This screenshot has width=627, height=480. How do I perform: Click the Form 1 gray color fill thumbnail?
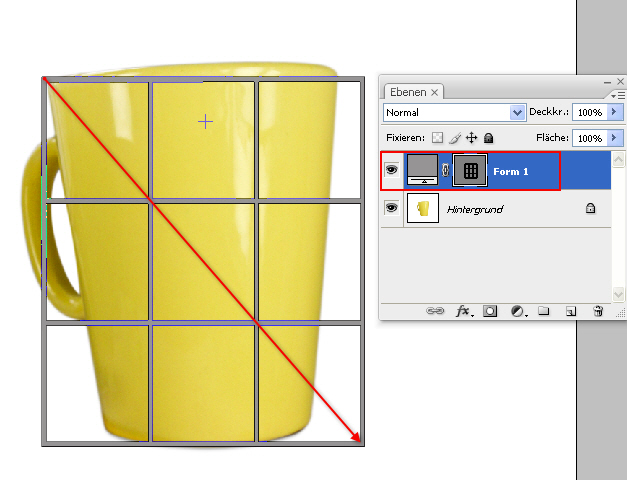pos(423,171)
